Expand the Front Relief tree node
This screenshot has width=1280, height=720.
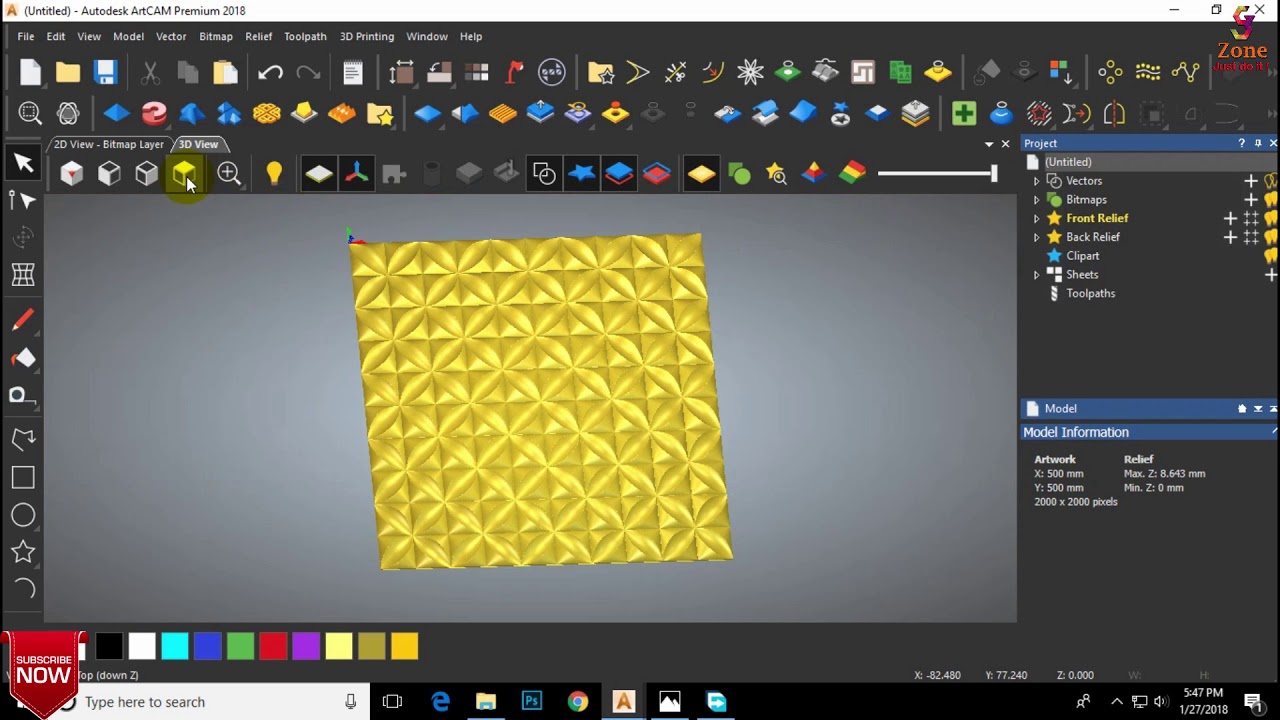1036,218
